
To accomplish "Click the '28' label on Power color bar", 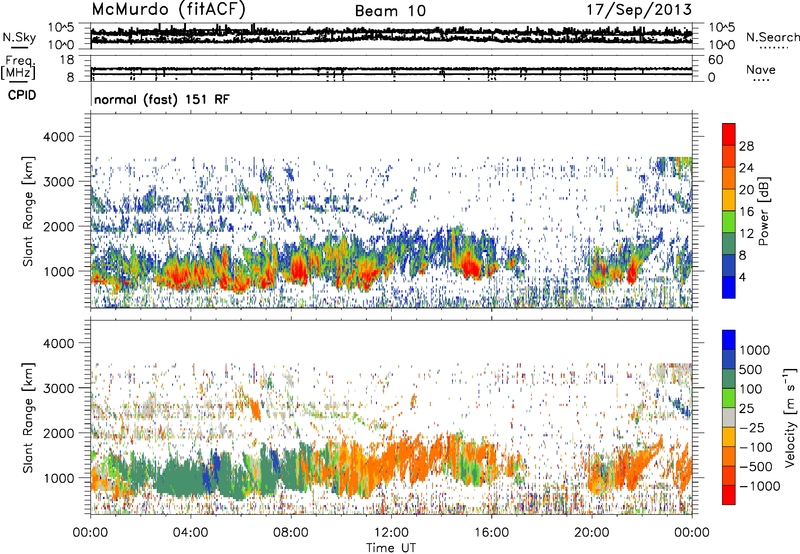I will pos(746,146).
